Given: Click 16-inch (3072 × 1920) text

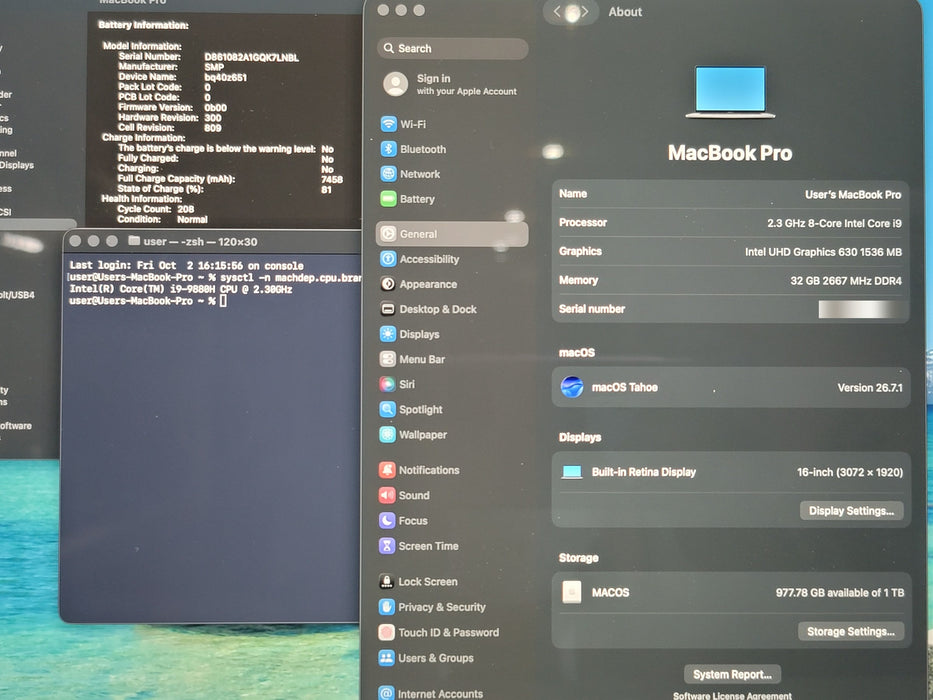Looking at the screenshot, I should pos(850,472).
